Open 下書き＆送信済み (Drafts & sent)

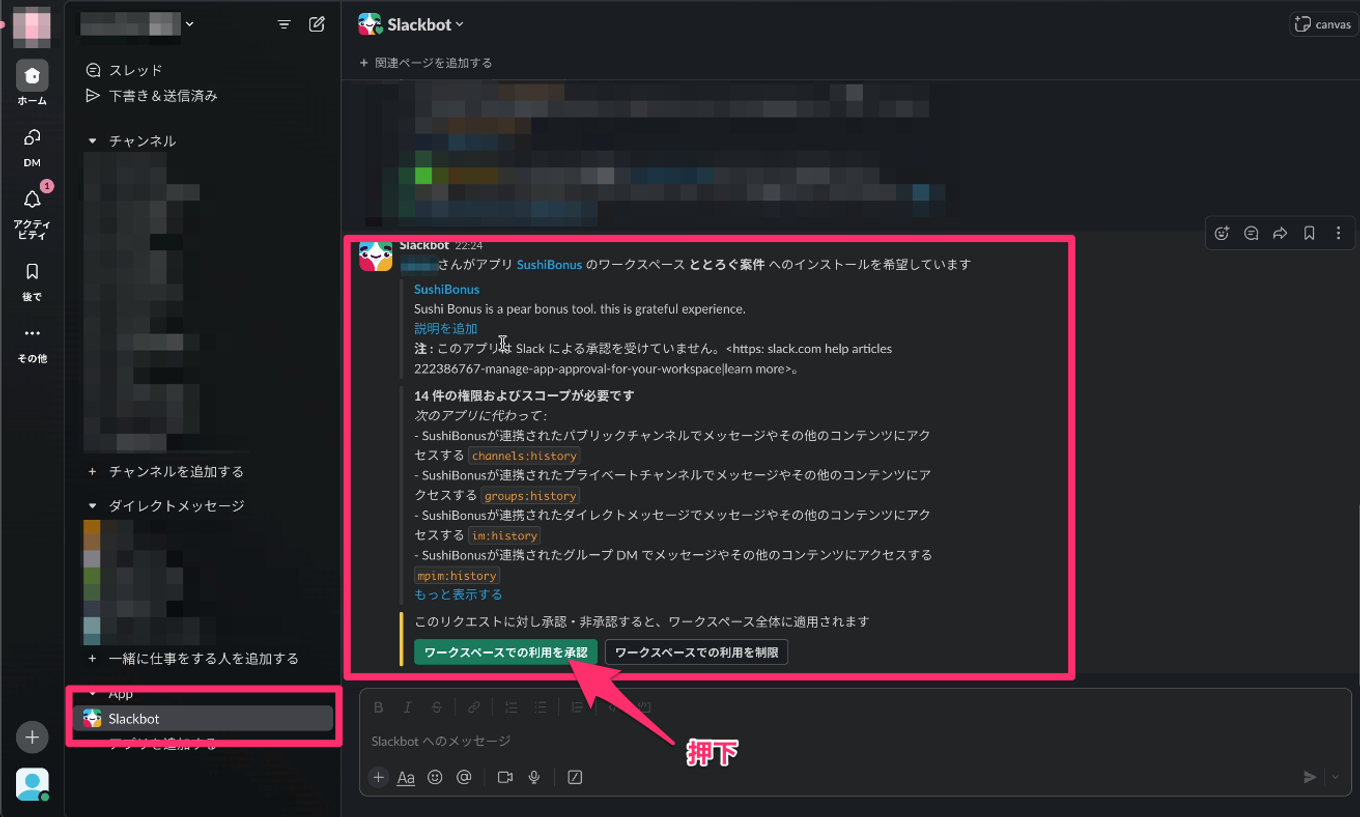point(163,96)
